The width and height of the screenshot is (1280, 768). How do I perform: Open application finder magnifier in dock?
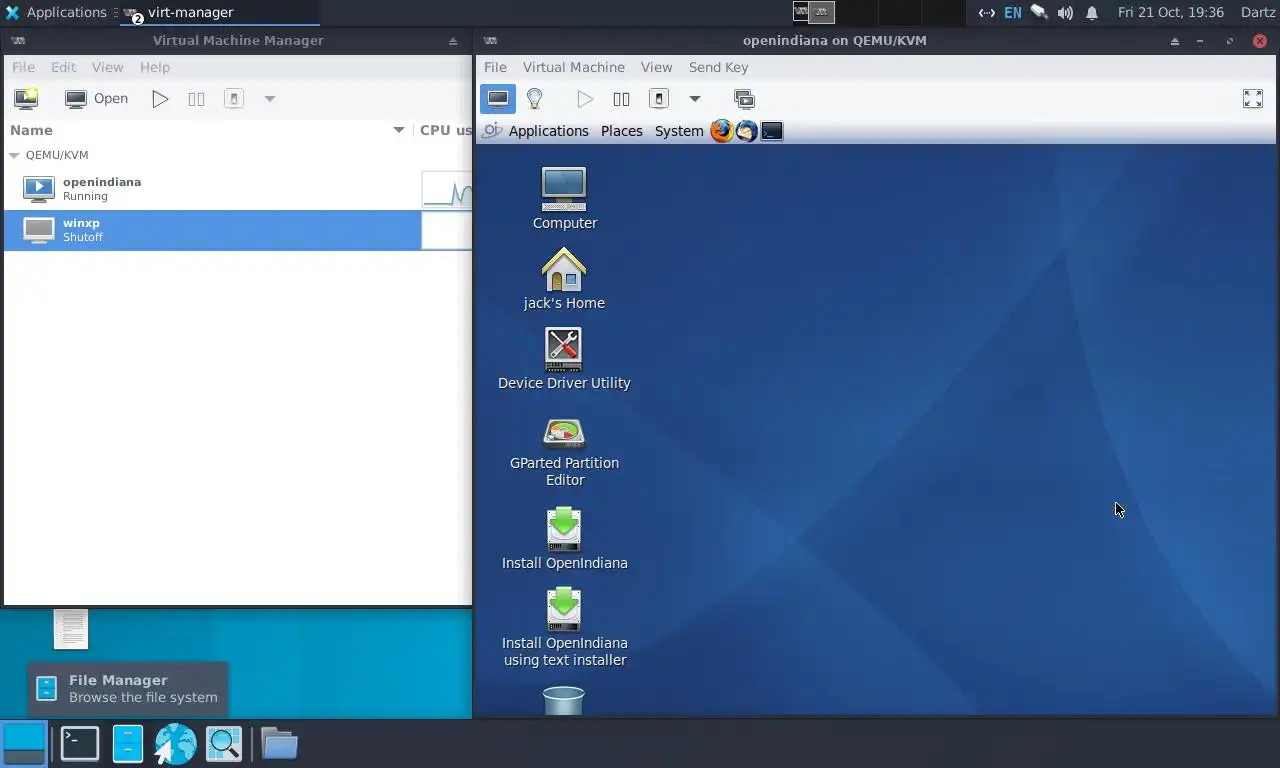[x=224, y=743]
